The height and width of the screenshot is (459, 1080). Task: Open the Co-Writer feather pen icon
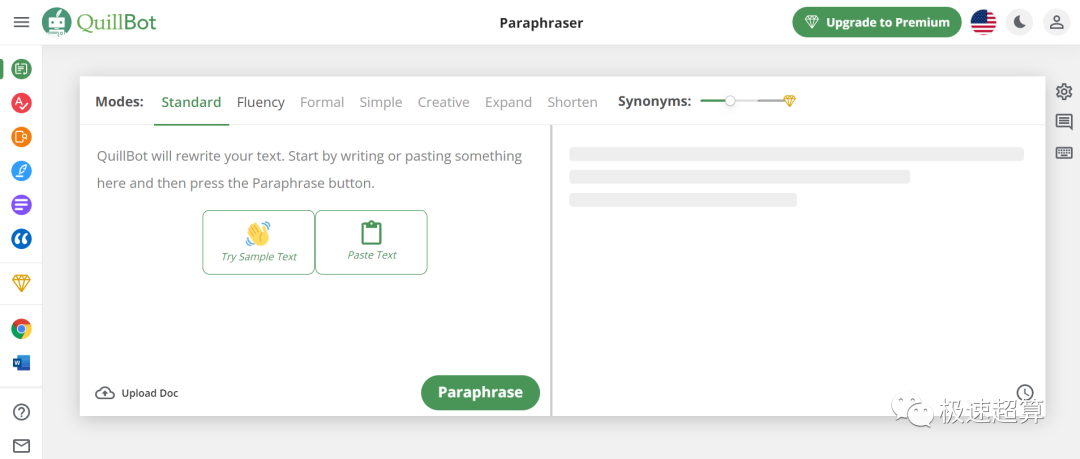tap(21, 171)
